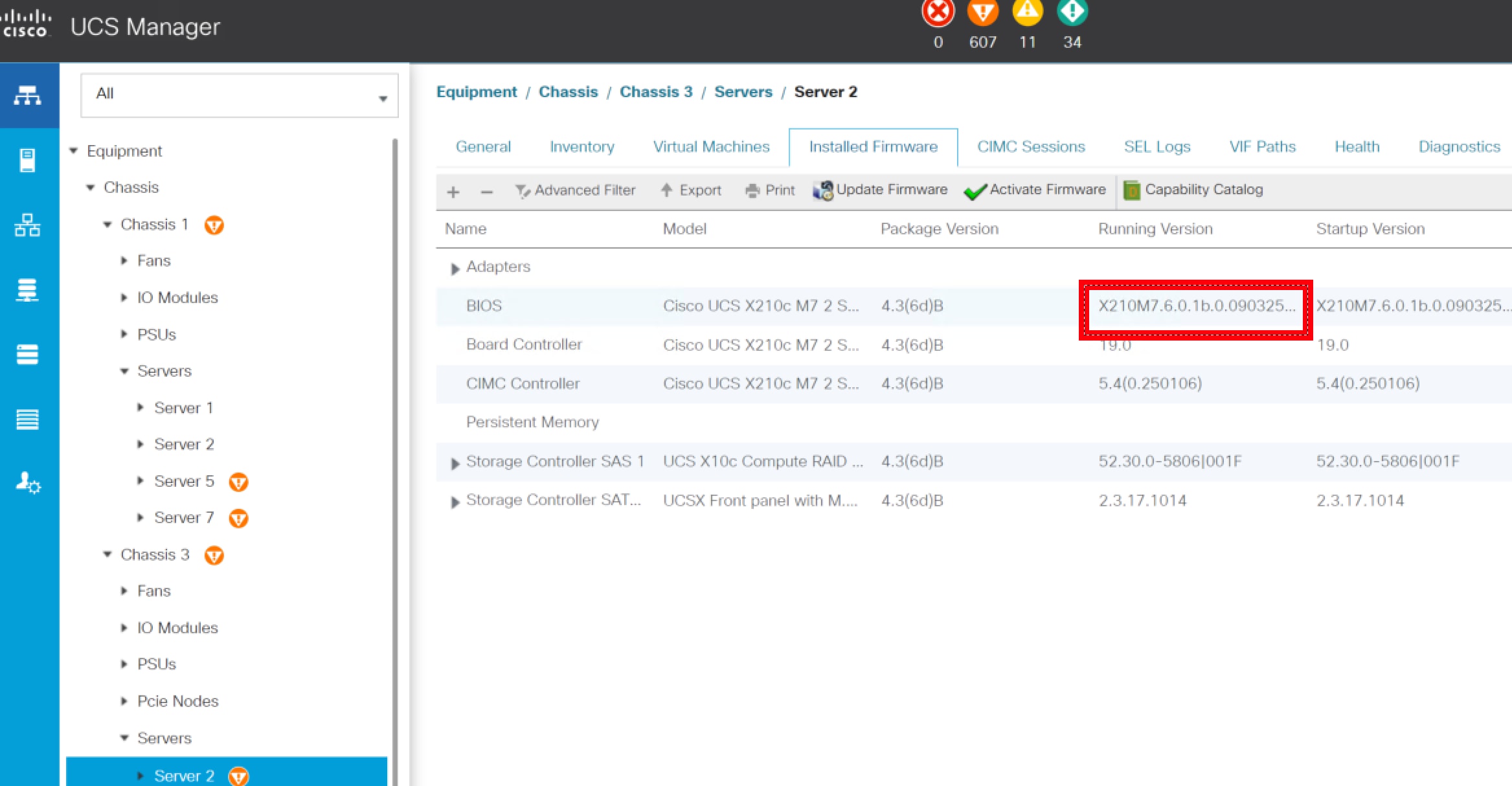Open the Equipment section icon in sidebar
The image size is (1512, 786).
tap(27, 96)
